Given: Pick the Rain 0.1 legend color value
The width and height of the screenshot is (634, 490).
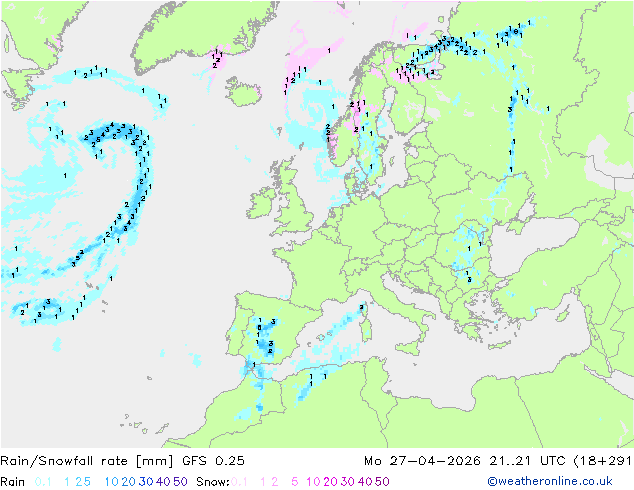Looking at the screenshot, I should coord(43,482).
